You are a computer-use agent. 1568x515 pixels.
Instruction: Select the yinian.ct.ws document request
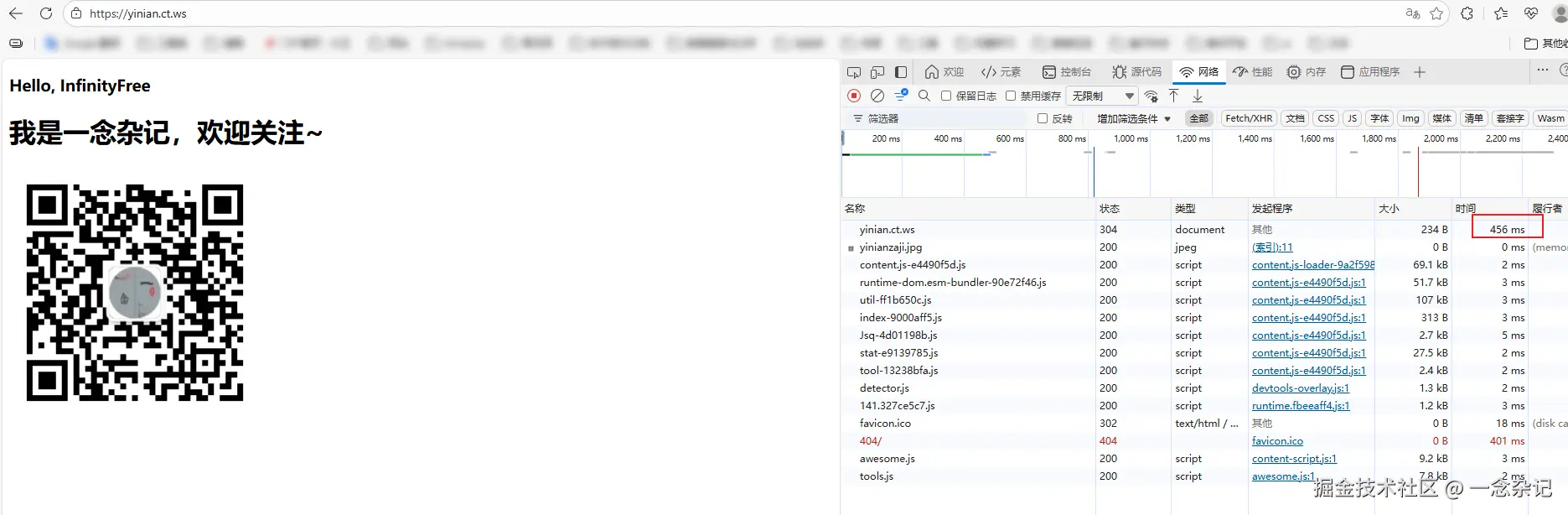pyautogui.click(x=1204, y=230)
